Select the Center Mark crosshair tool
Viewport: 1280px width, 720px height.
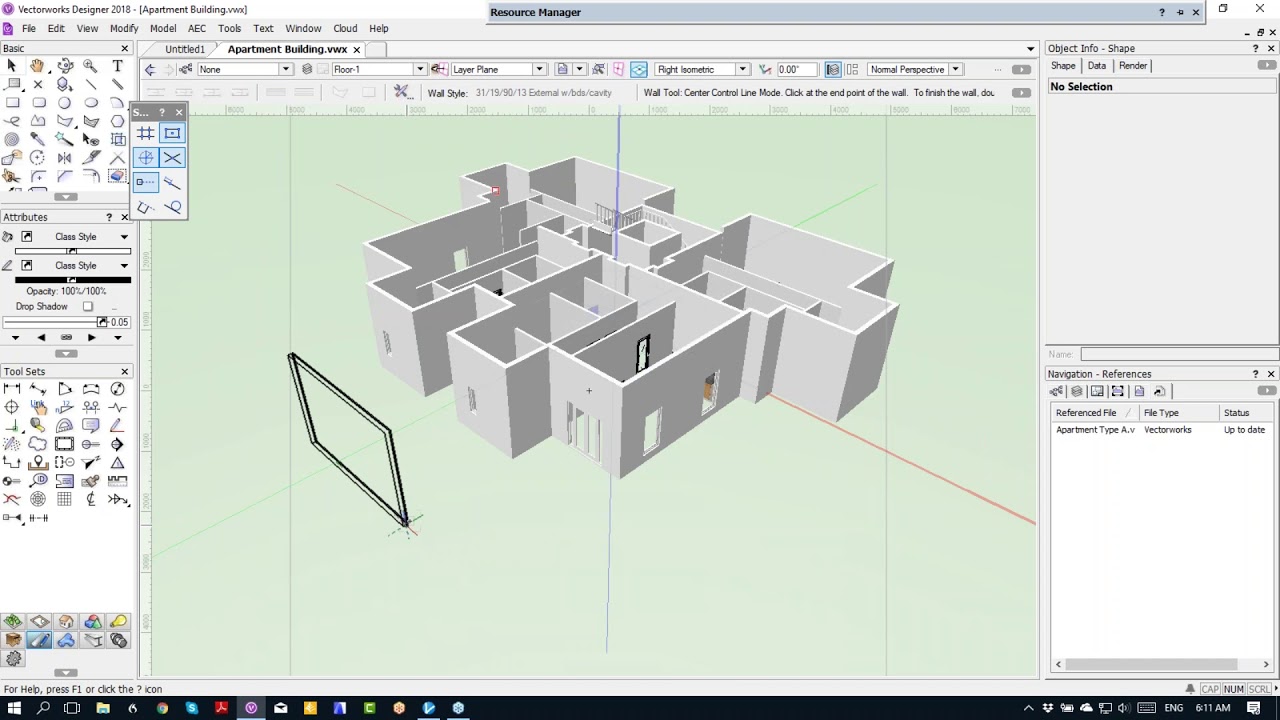[x=11, y=407]
